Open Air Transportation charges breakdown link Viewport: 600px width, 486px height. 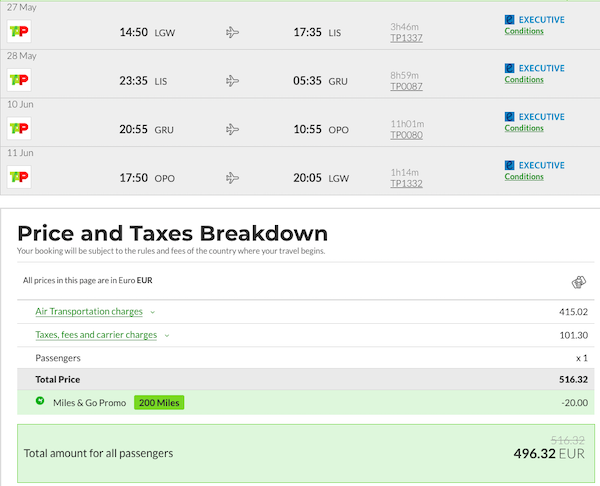[89, 311]
